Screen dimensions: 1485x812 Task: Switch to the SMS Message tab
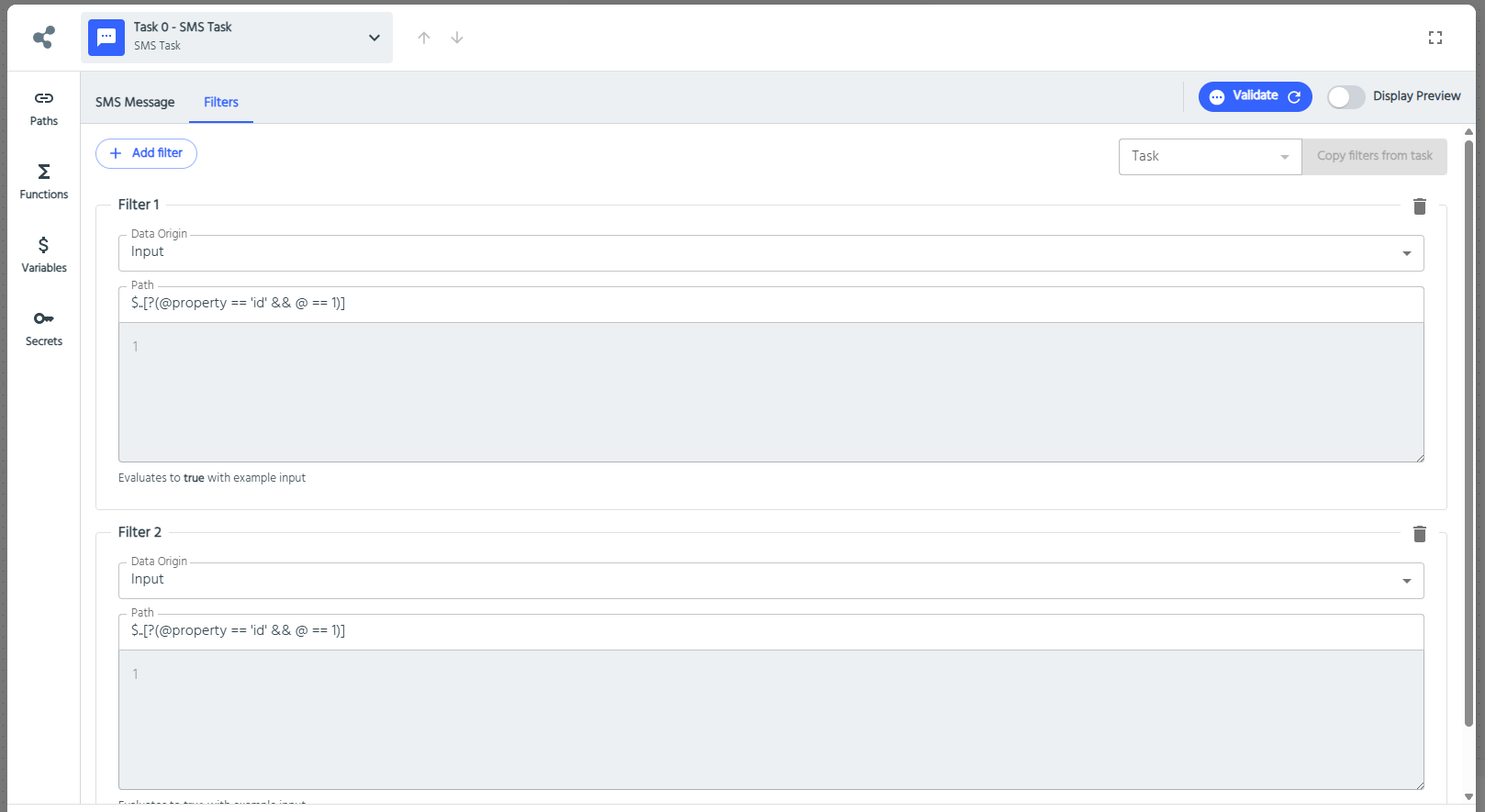(135, 103)
